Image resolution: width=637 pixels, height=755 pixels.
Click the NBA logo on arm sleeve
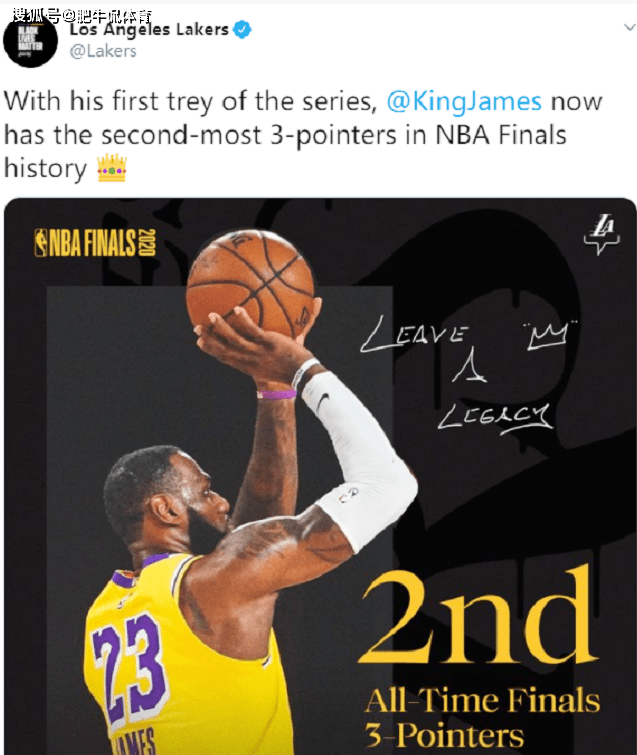[349, 495]
